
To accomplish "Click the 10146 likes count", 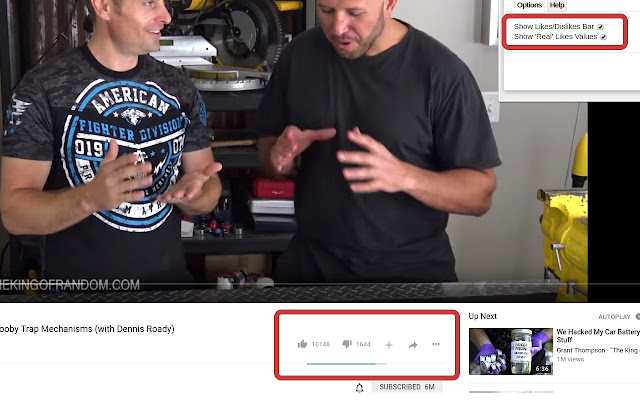I will (x=321, y=344).
